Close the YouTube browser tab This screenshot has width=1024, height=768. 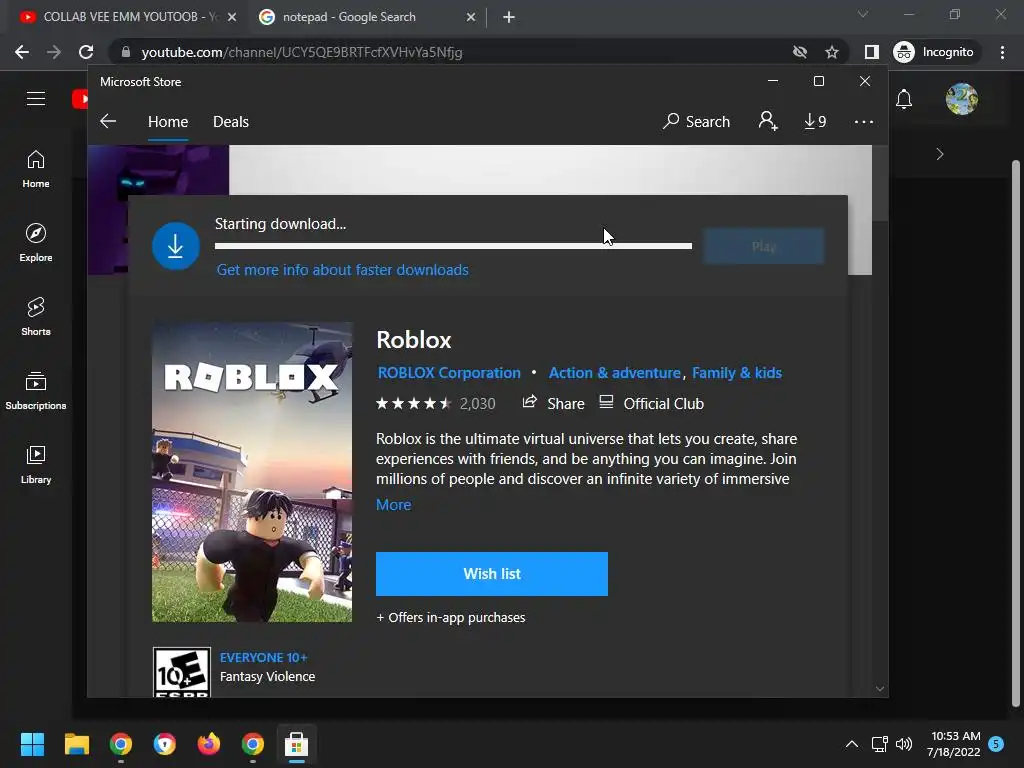pos(232,17)
